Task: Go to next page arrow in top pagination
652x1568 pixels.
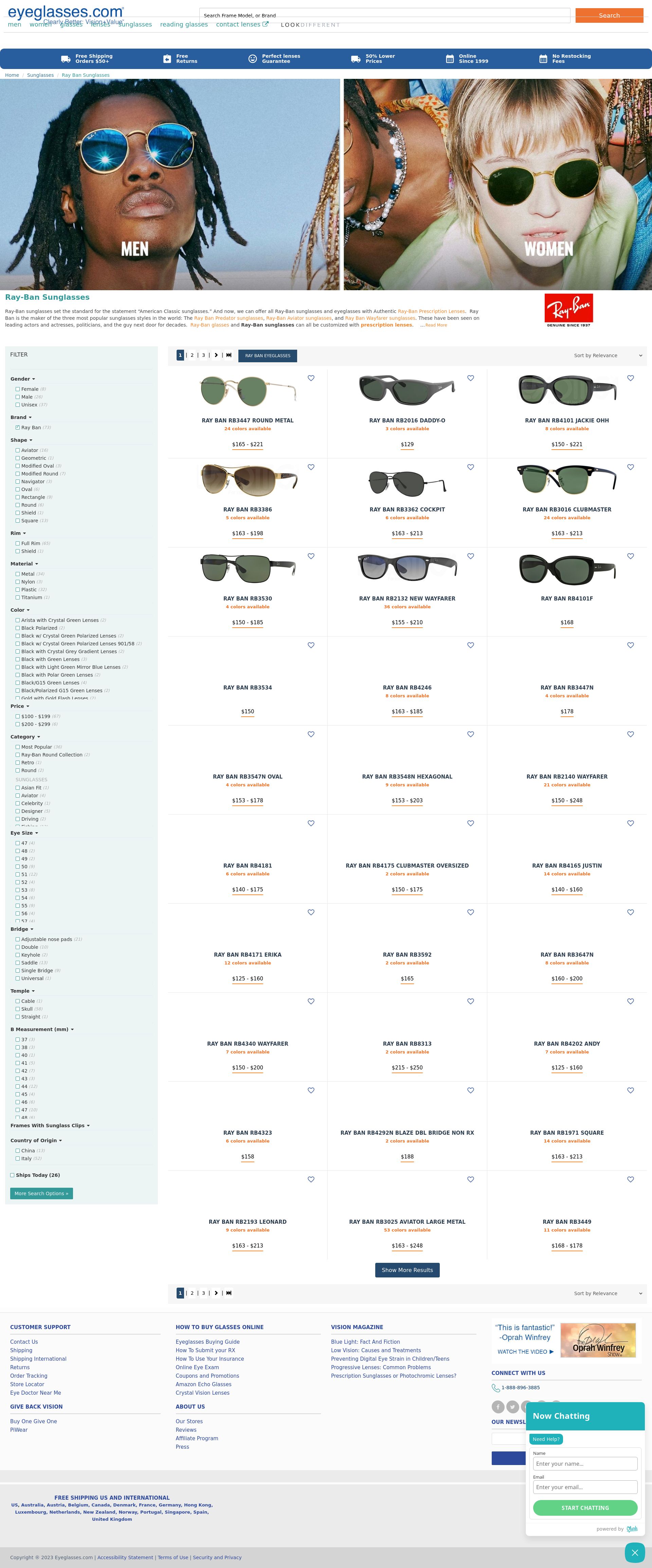Action: [x=216, y=355]
